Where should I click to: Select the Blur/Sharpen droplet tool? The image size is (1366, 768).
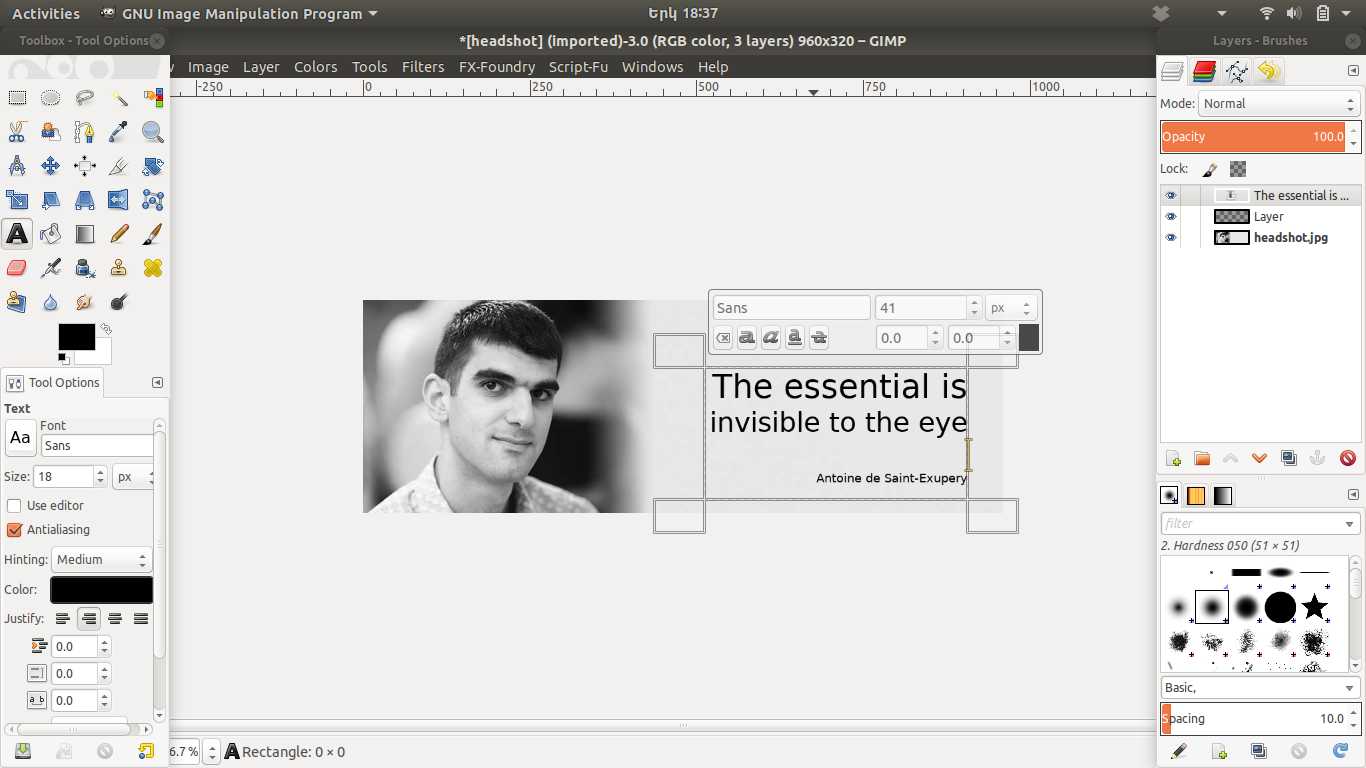pyautogui.click(x=51, y=302)
